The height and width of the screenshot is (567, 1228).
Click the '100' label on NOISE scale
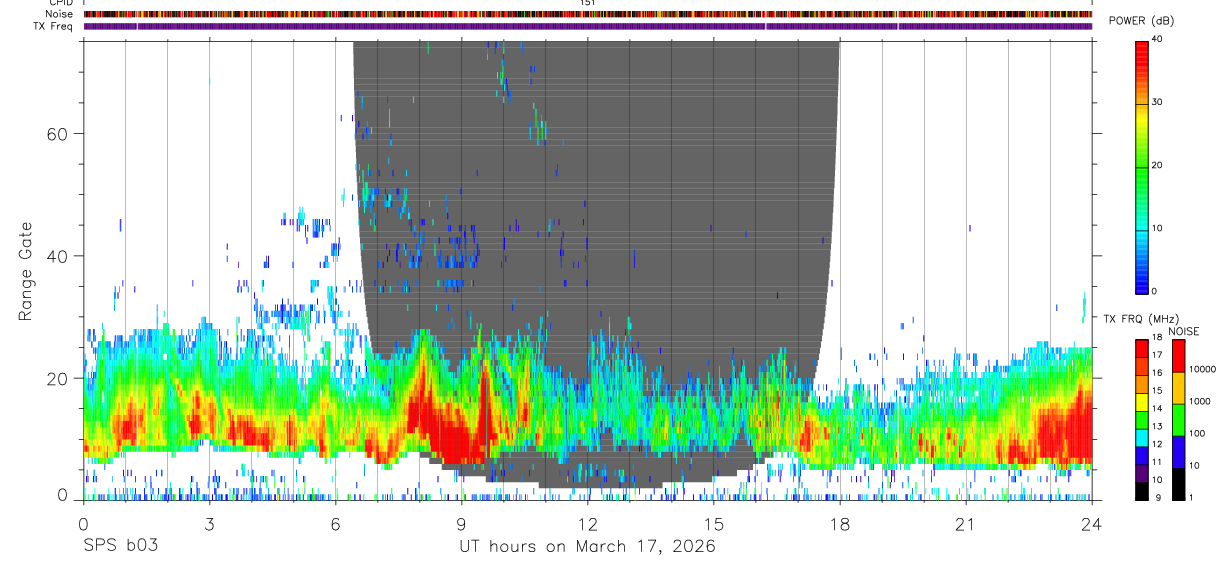pyautogui.click(x=1195, y=433)
